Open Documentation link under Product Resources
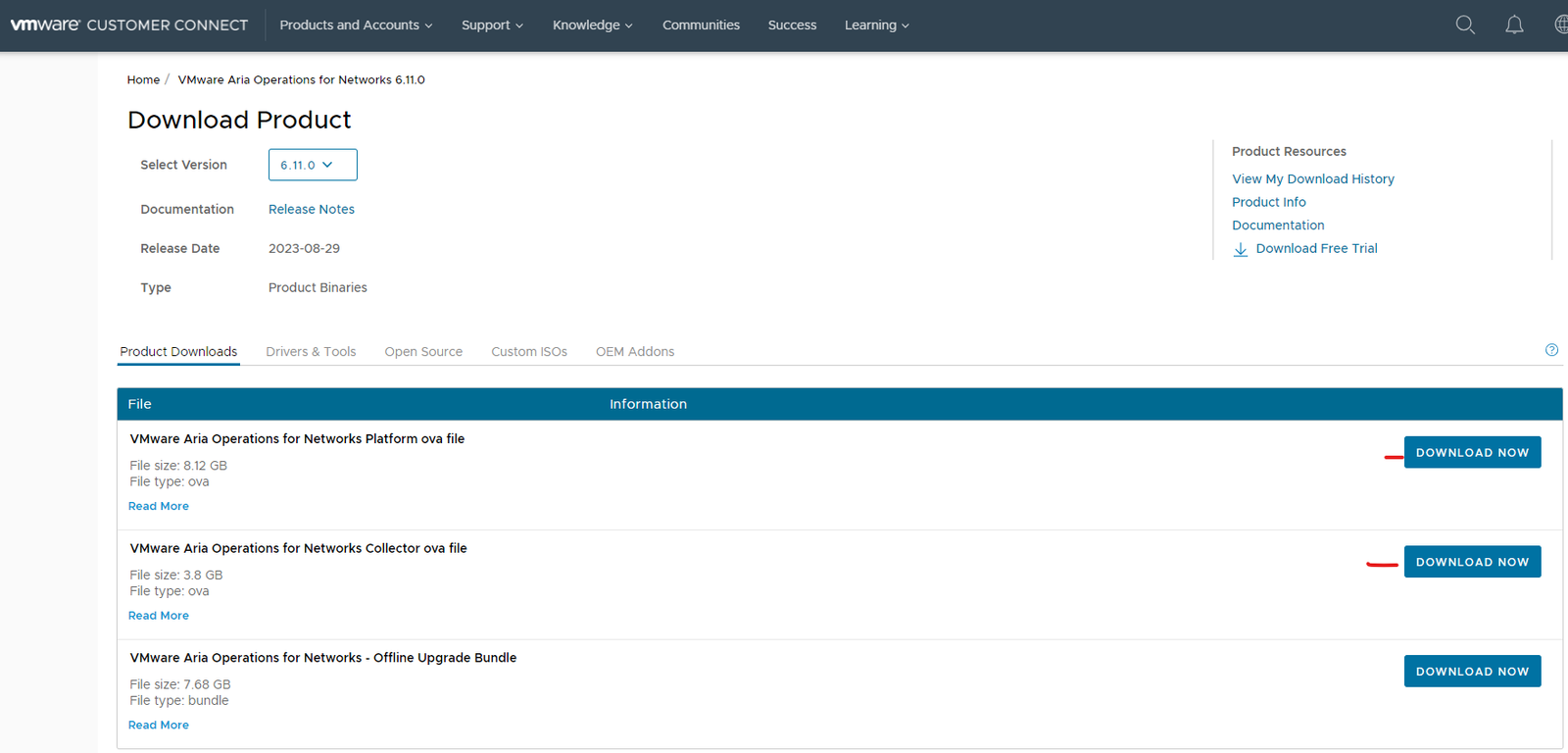Screen dimensions: 1568x753 click(x=1278, y=226)
